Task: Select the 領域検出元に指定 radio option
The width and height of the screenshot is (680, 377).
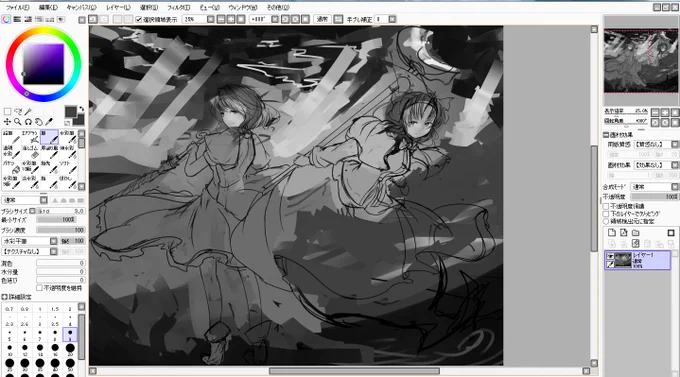Action: click(x=606, y=221)
